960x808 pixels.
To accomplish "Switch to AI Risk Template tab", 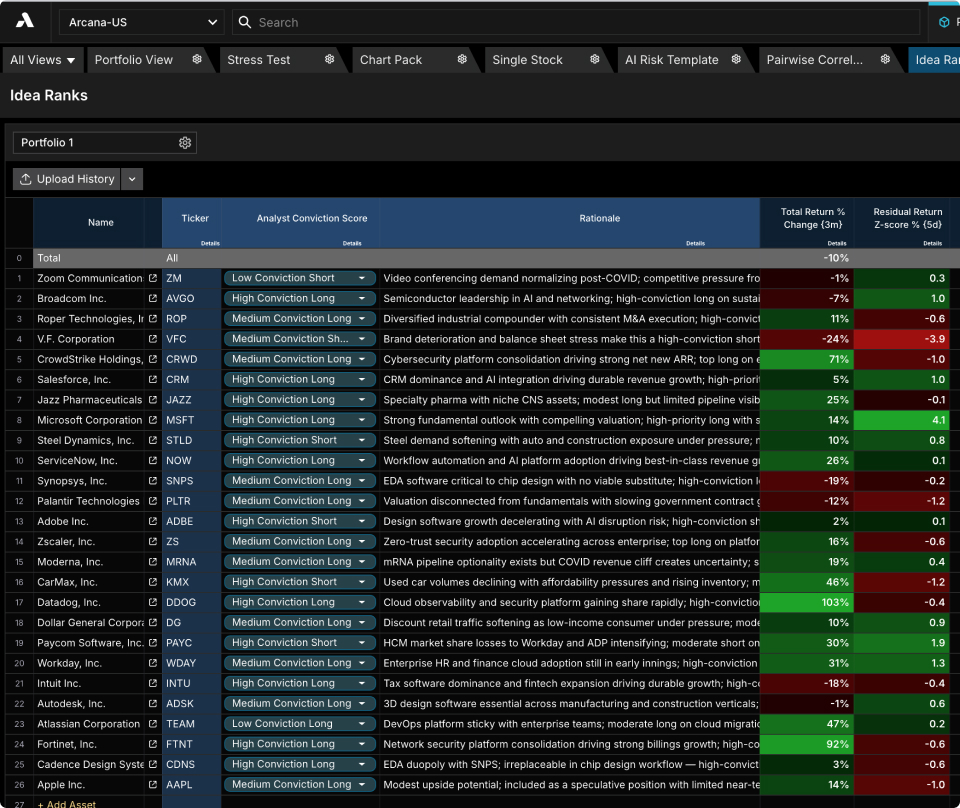I will click(672, 60).
